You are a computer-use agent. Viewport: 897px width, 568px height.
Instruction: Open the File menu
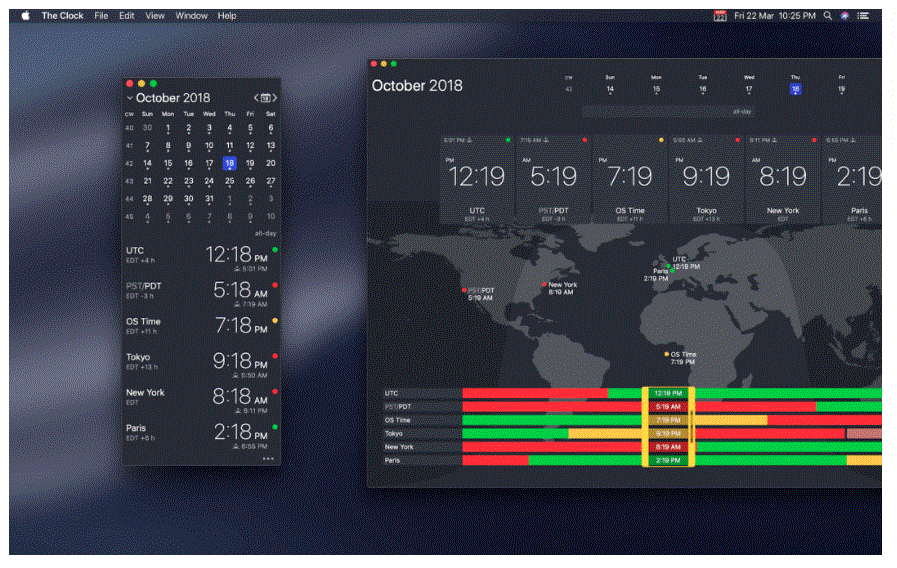(x=101, y=16)
